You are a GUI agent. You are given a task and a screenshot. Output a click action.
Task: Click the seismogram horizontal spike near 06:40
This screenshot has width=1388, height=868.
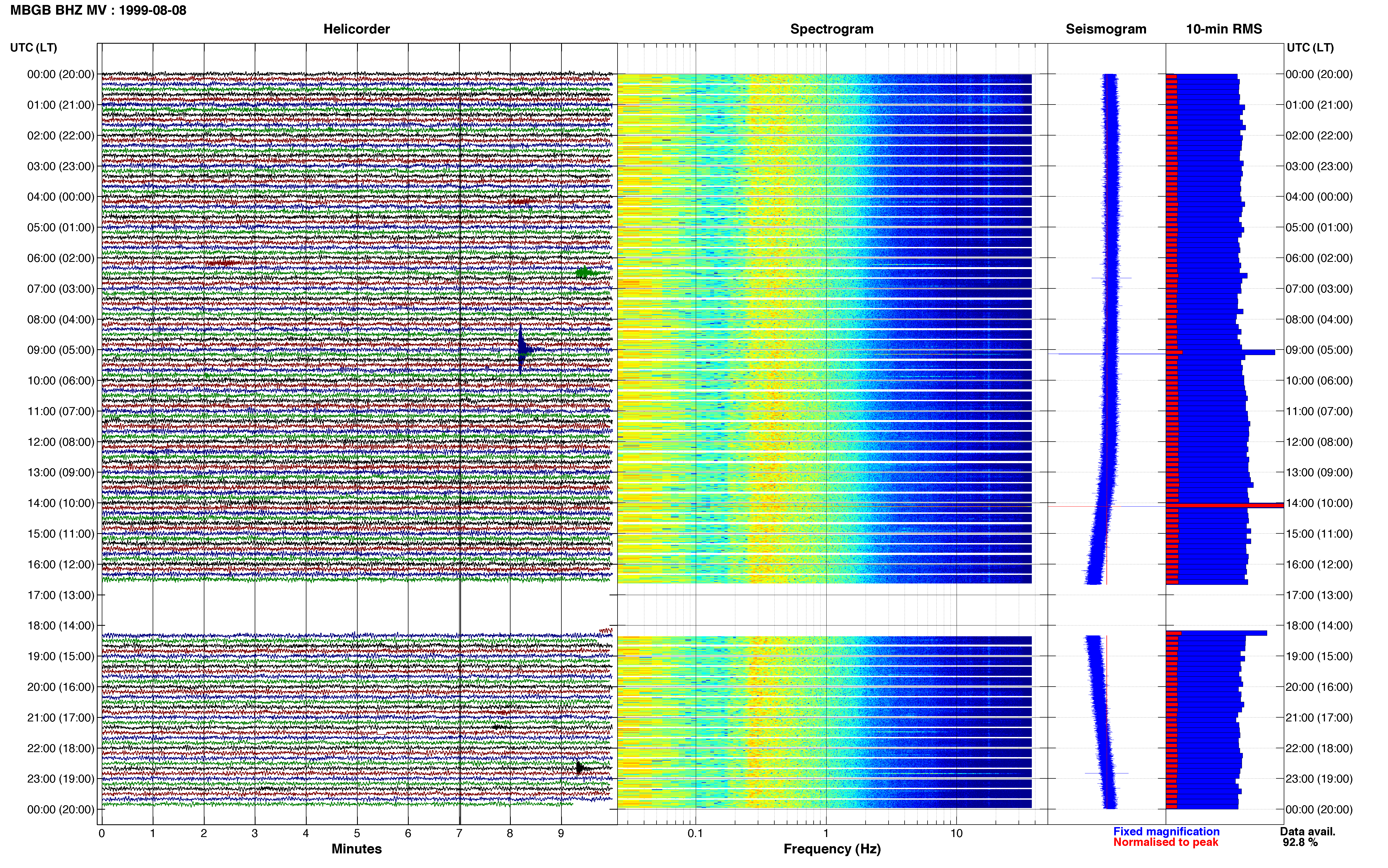1111,278
